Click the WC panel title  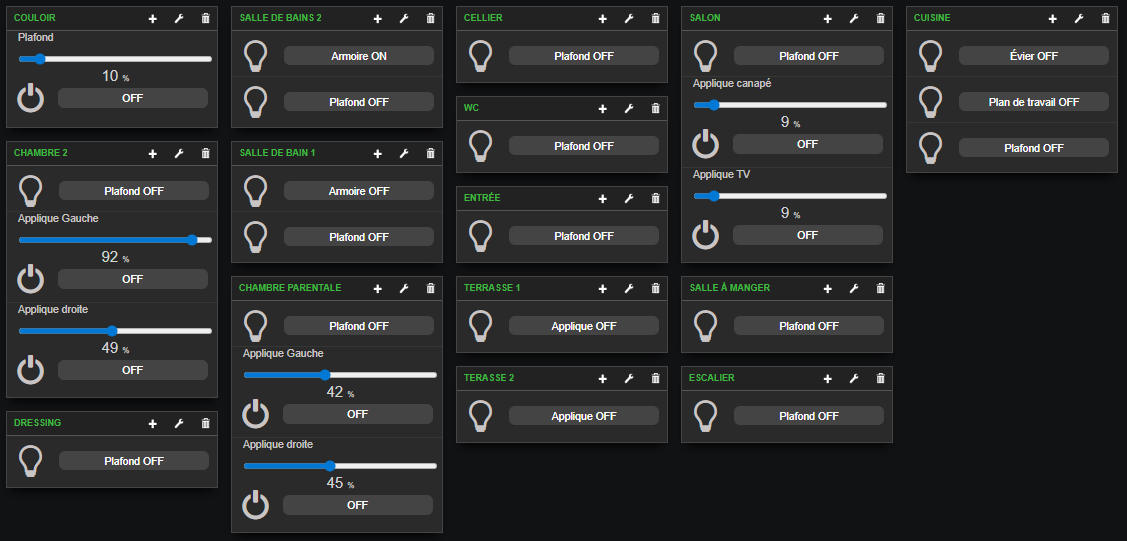472,108
